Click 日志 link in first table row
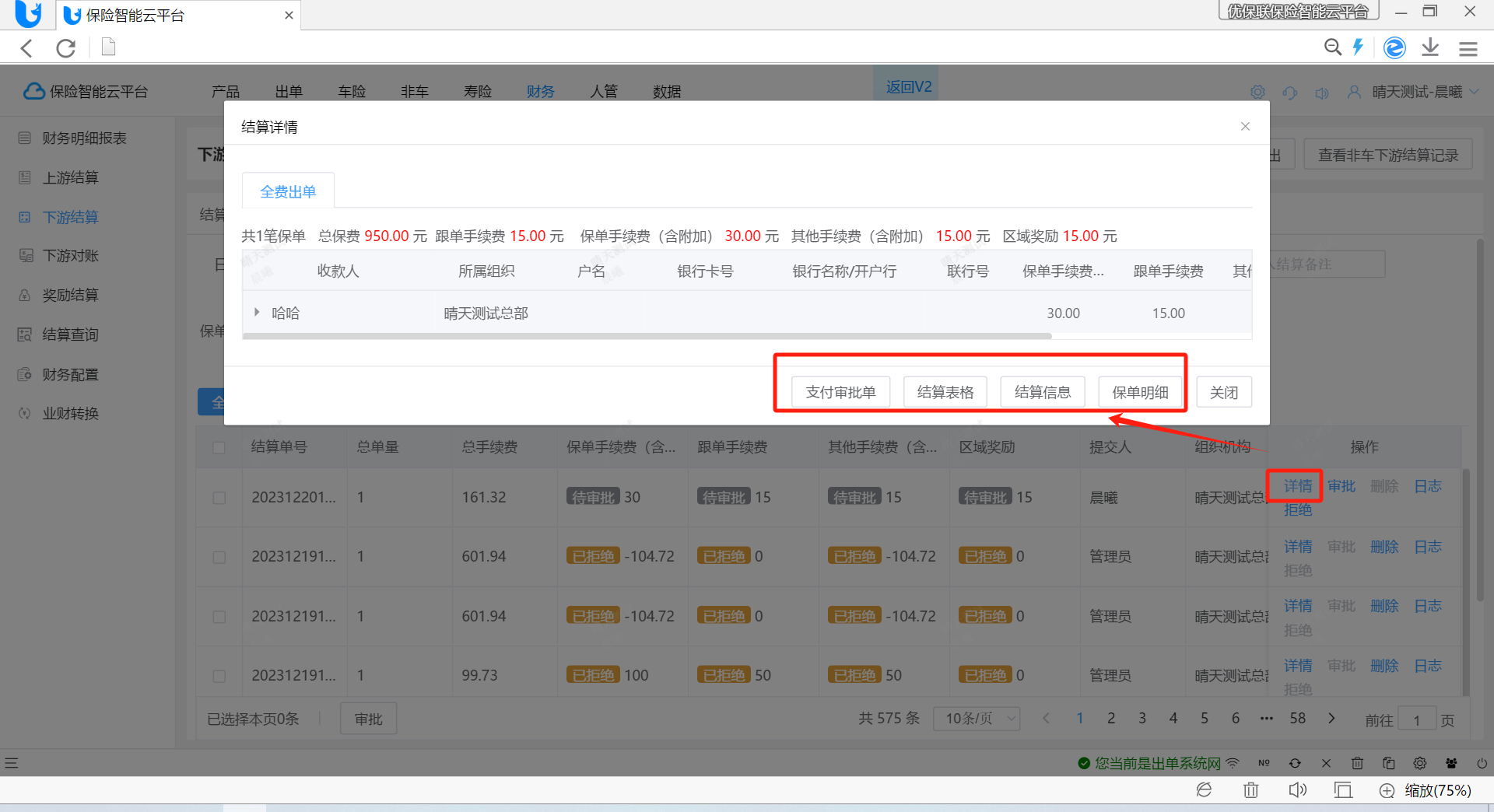1494x812 pixels. point(1428,486)
